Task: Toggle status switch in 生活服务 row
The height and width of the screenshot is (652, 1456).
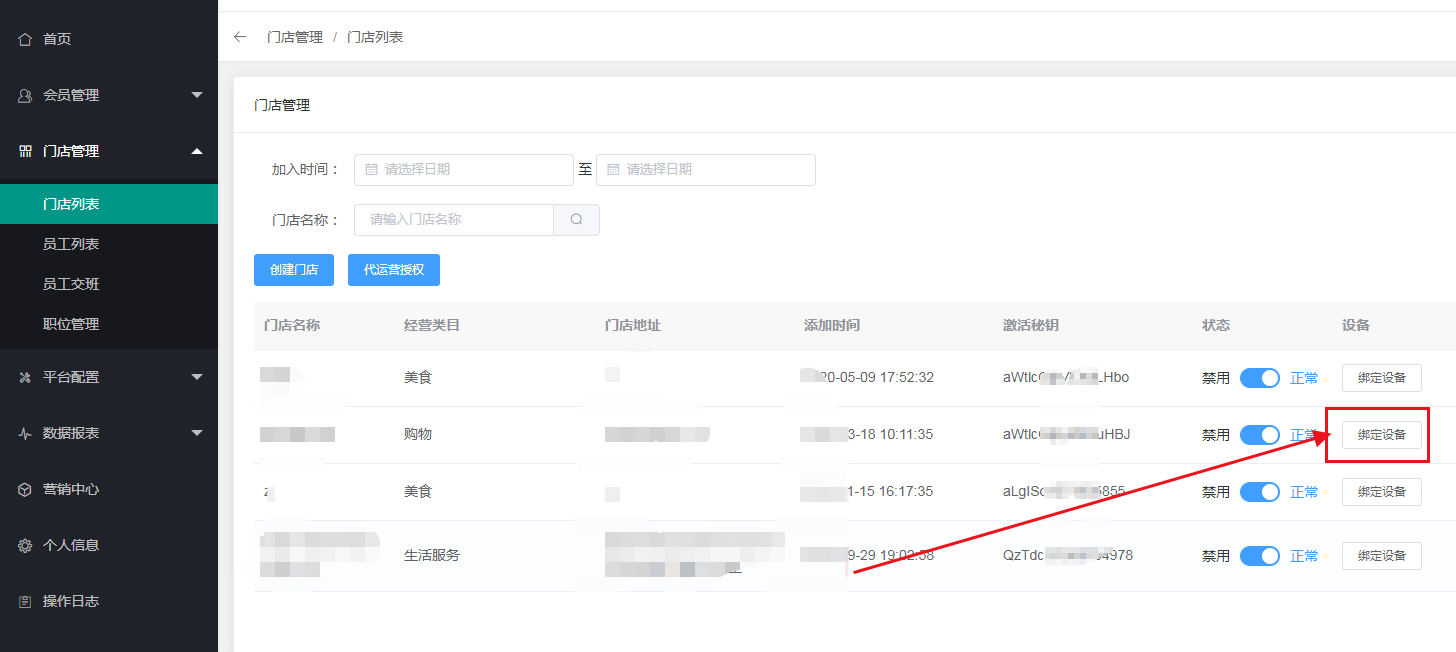Action: (1260, 556)
